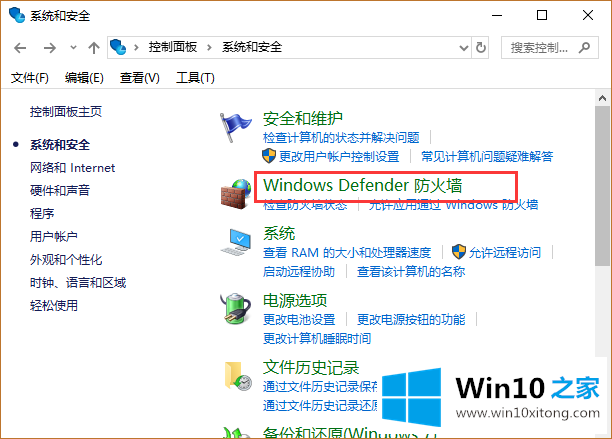Click the System computer monitor icon

click(x=236, y=242)
